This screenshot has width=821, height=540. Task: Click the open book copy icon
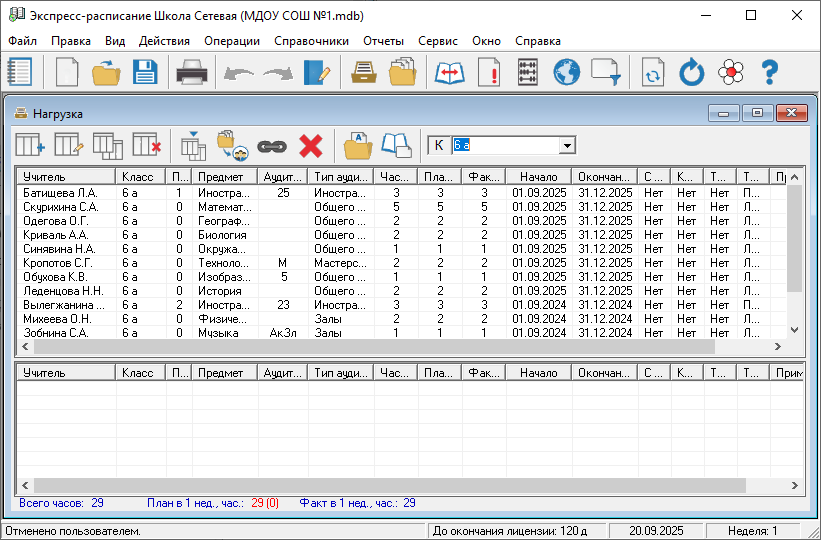[397, 145]
